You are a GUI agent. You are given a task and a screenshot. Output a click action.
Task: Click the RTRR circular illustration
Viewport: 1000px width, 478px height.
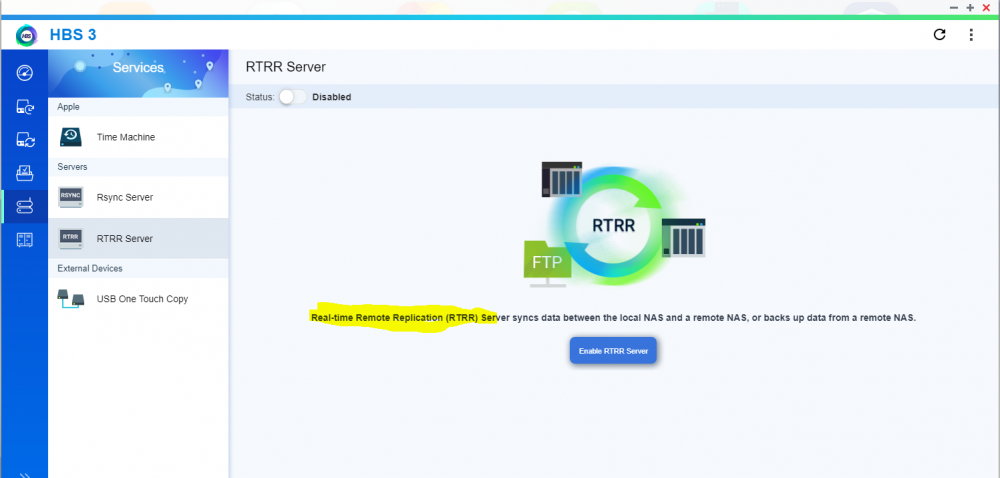pos(614,225)
